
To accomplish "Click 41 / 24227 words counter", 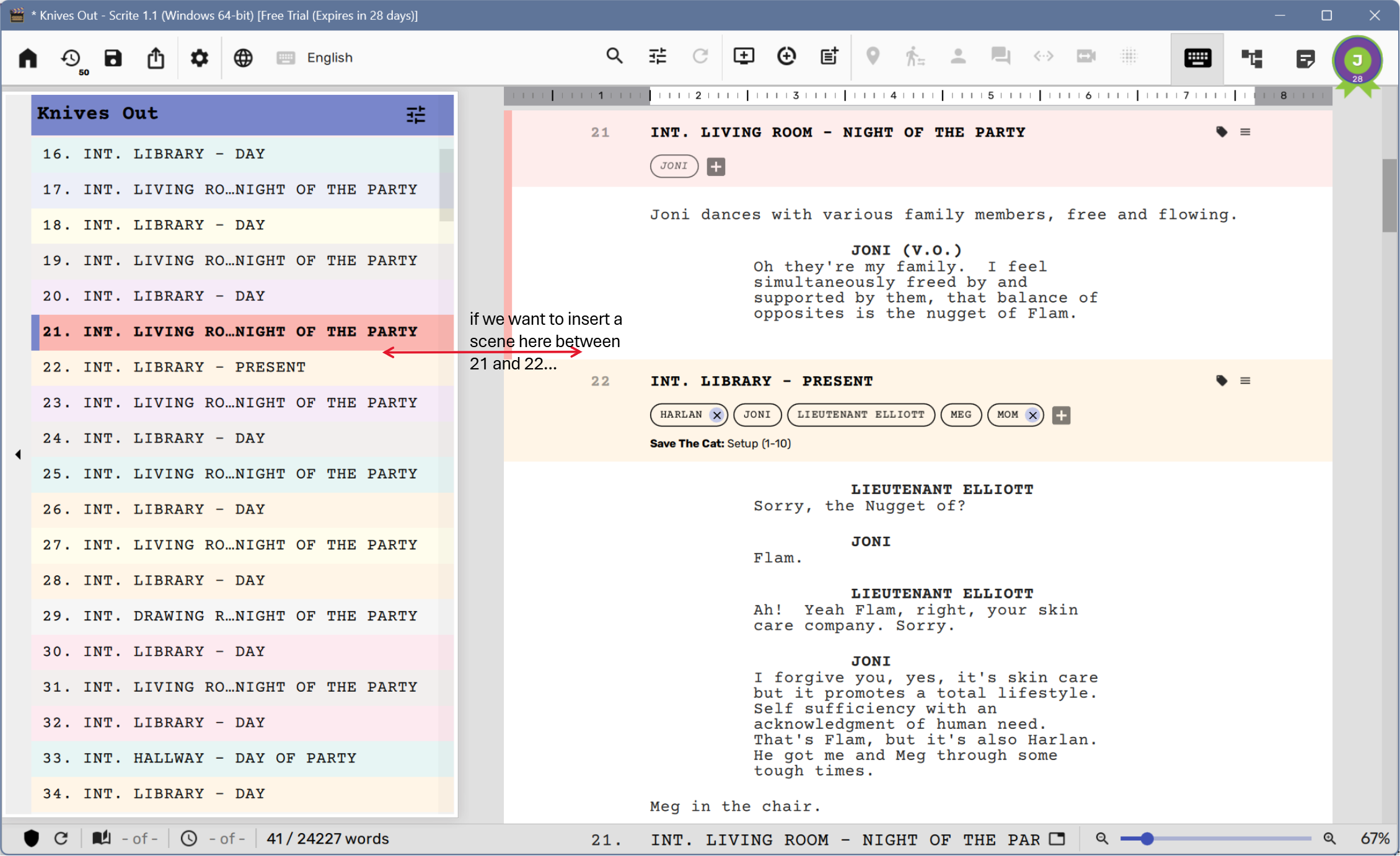I will [327, 839].
